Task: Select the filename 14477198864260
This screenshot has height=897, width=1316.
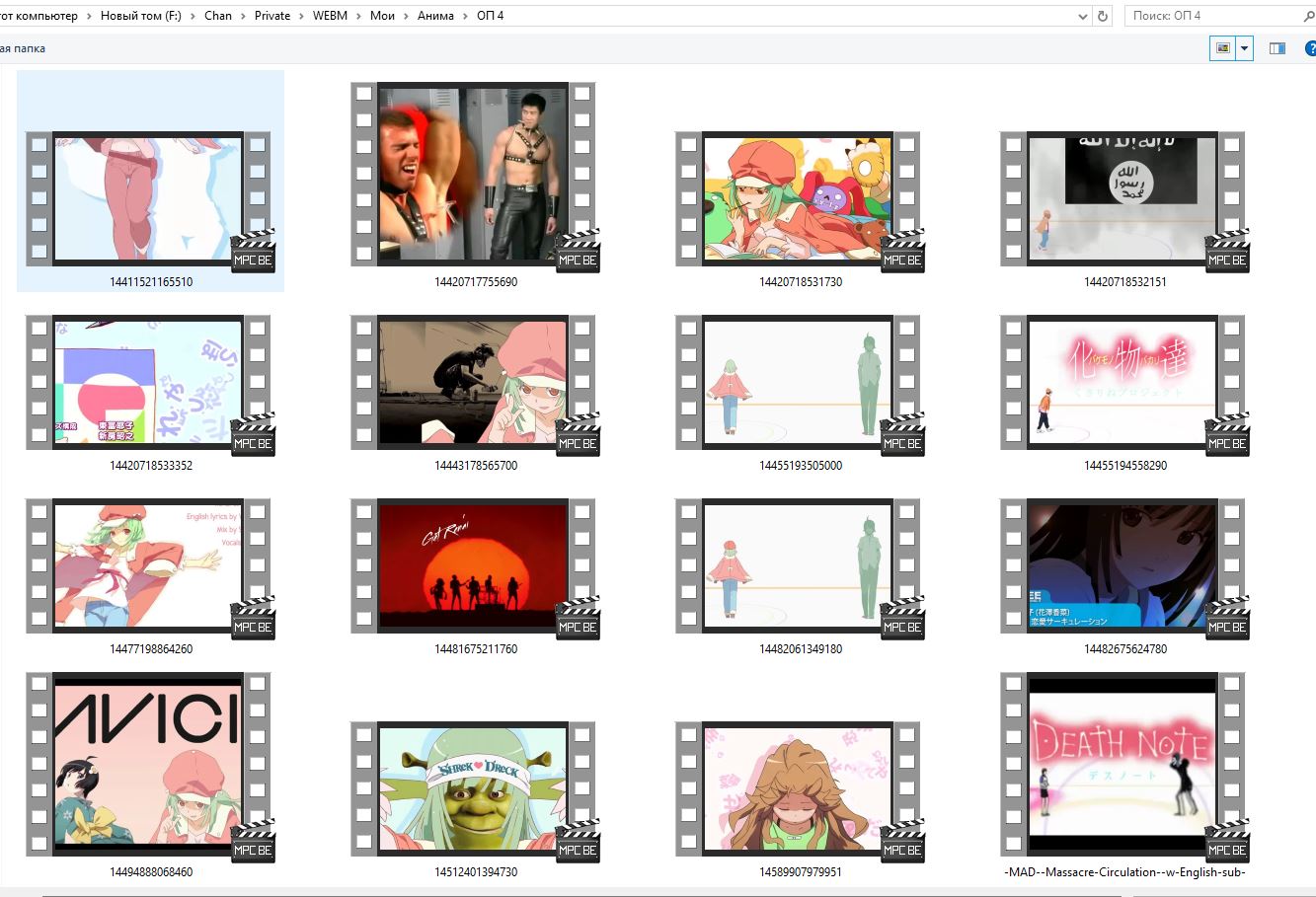Action: click(151, 649)
